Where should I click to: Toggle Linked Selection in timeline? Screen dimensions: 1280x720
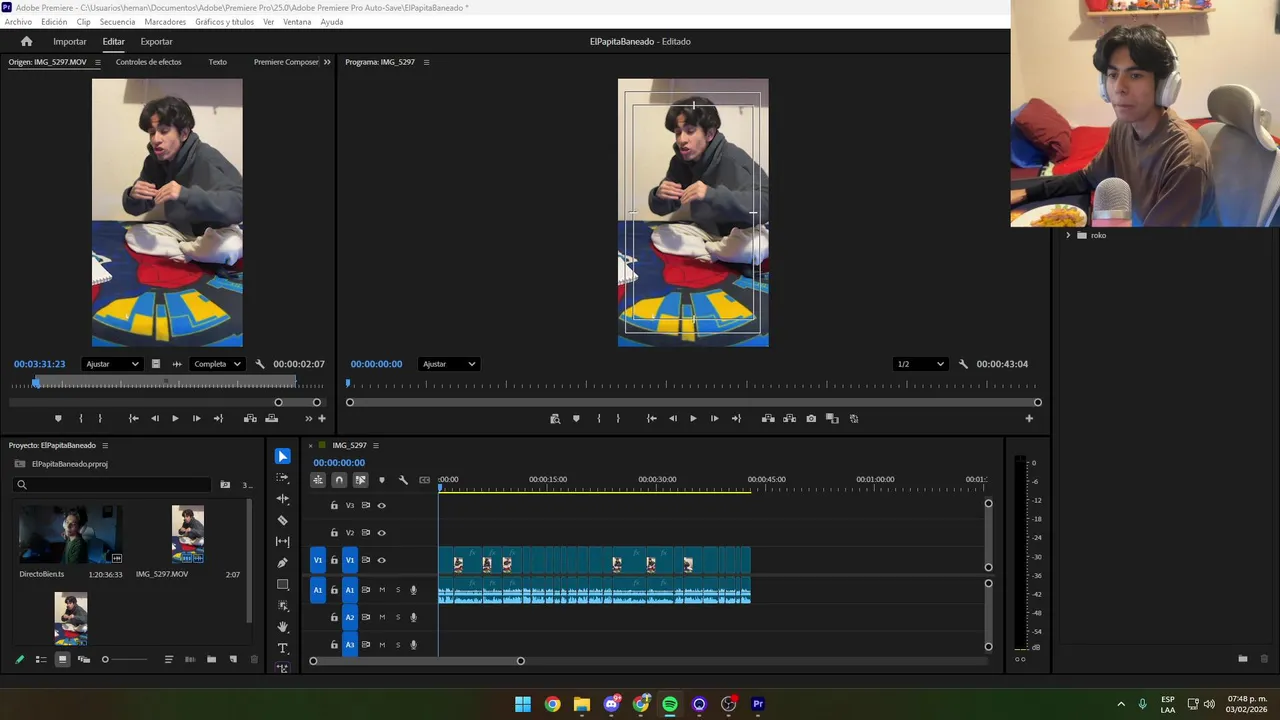(360, 480)
